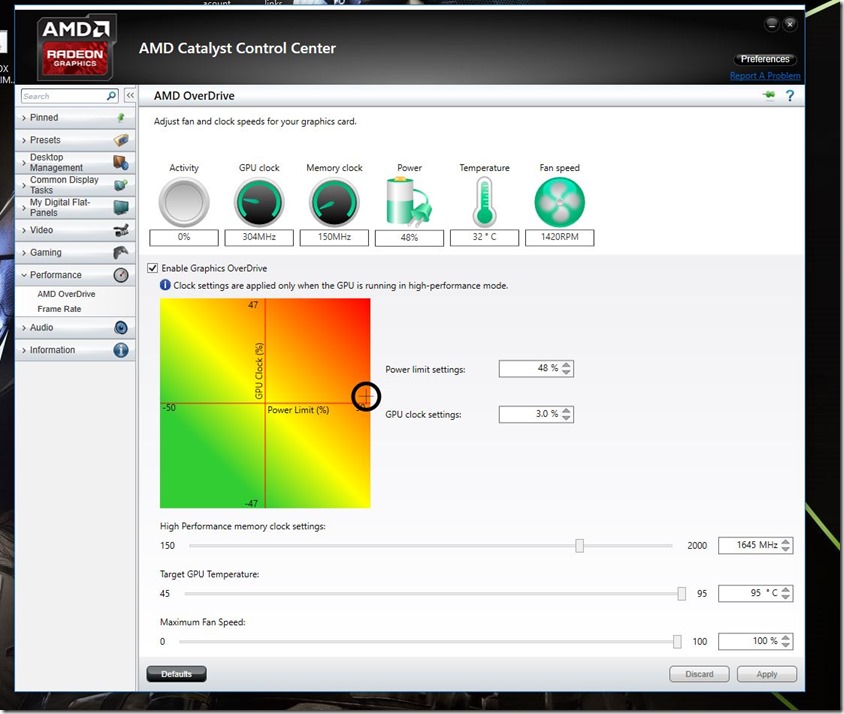Screen dimensions: 844x714
Task: Click the Power battery icon
Action: (409, 201)
